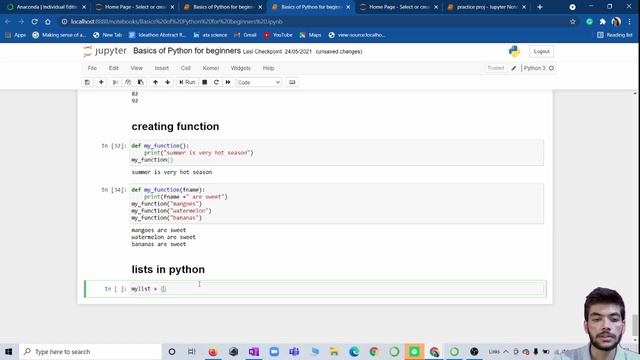The width and height of the screenshot is (640, 360).
Task: Click the Logout button
Action: point(541,51)
